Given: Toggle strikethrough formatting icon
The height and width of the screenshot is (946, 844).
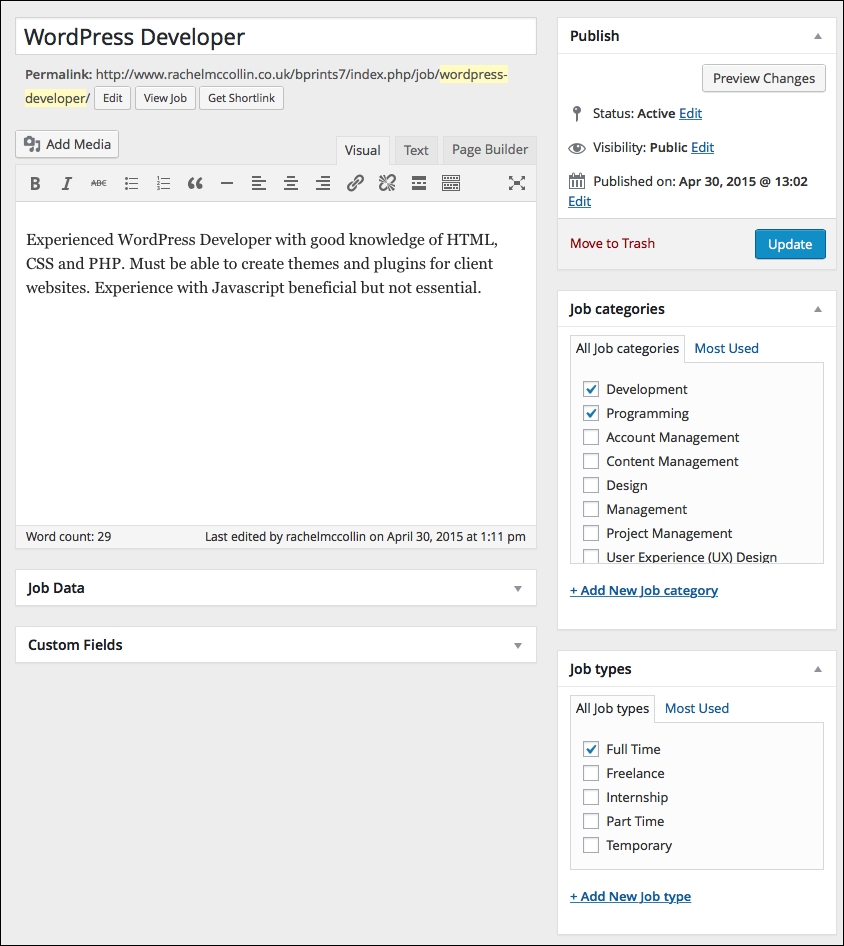Looking at the screenshot, I should [98, 183].
